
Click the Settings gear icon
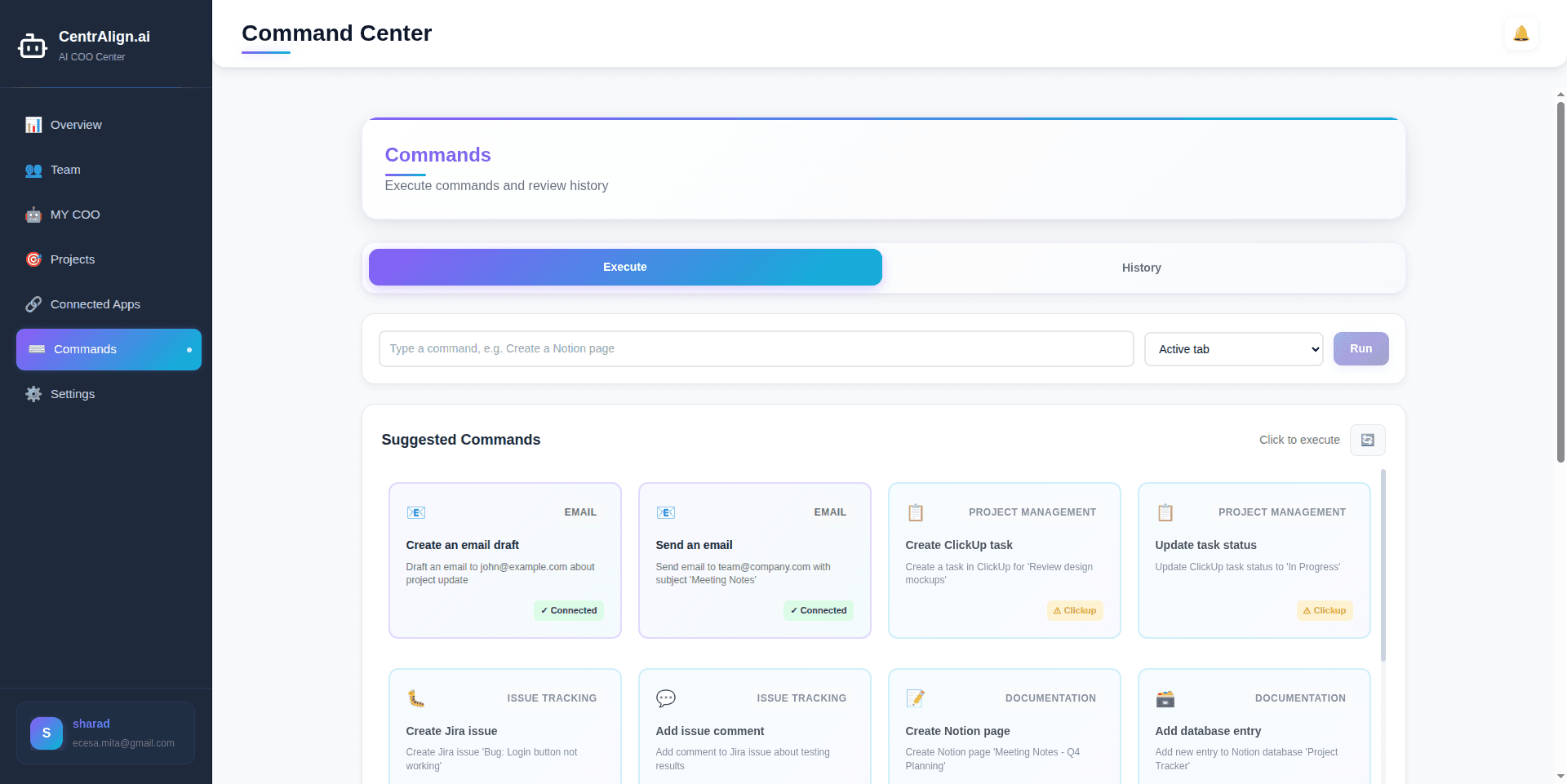33,394
